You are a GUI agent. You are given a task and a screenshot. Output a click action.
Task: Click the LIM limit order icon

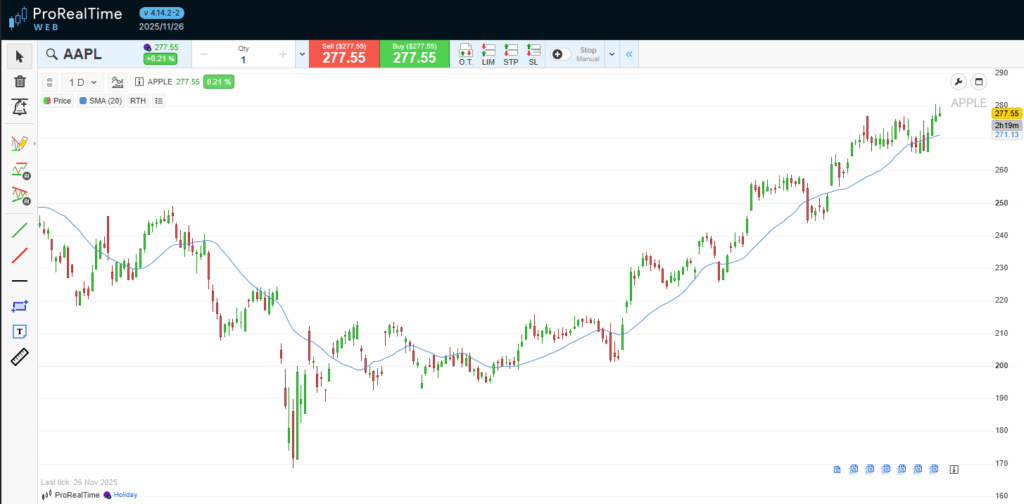(x=488, y=54)
